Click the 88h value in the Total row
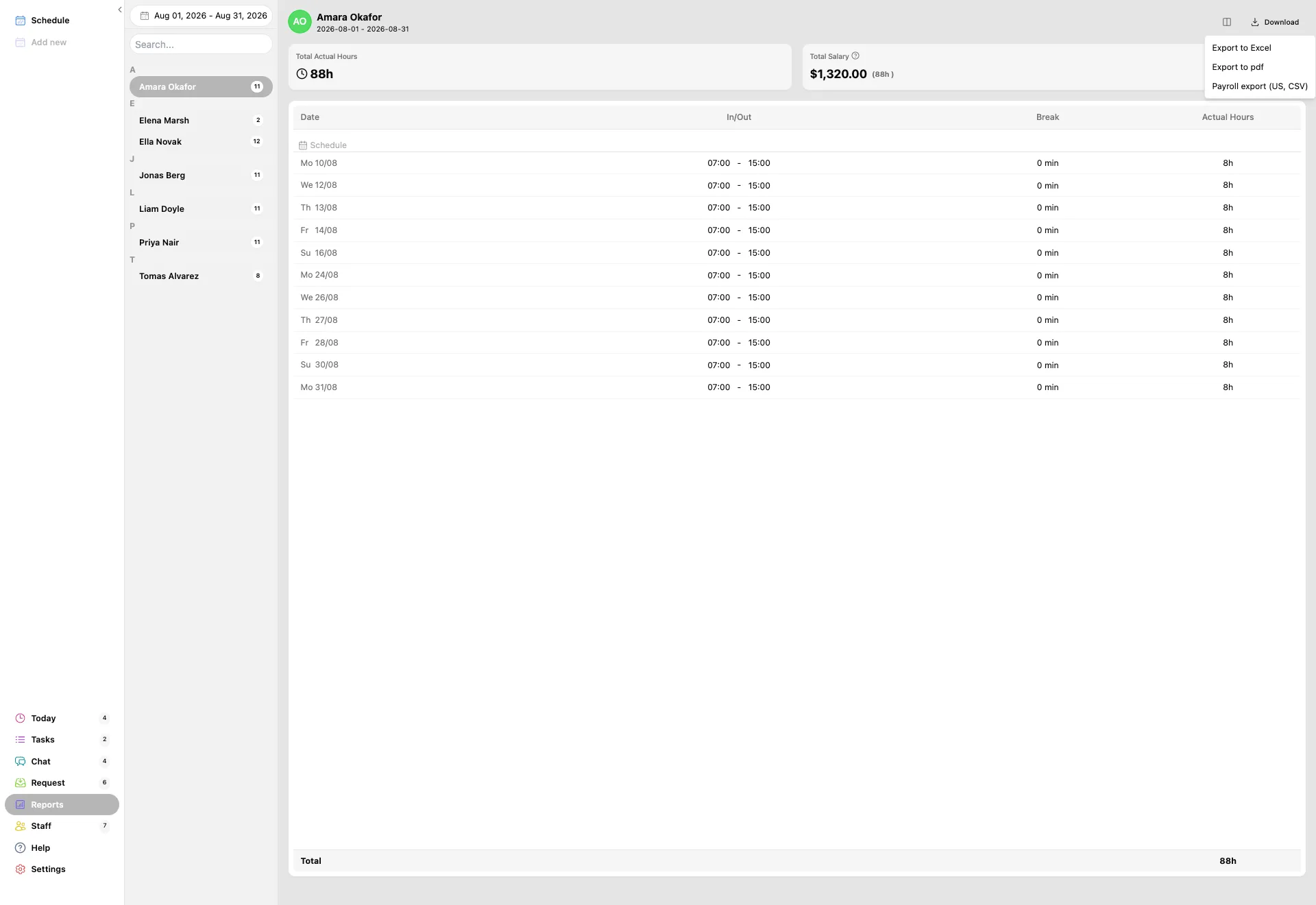The height and width of the screenshot is (905, 1316). coord(1228,861)
